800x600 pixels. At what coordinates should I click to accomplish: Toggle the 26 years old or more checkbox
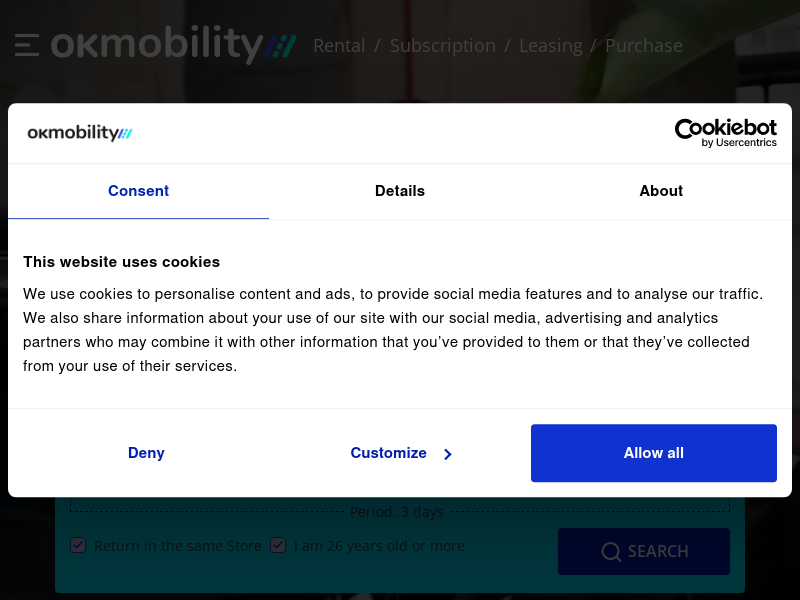(278, 545)
